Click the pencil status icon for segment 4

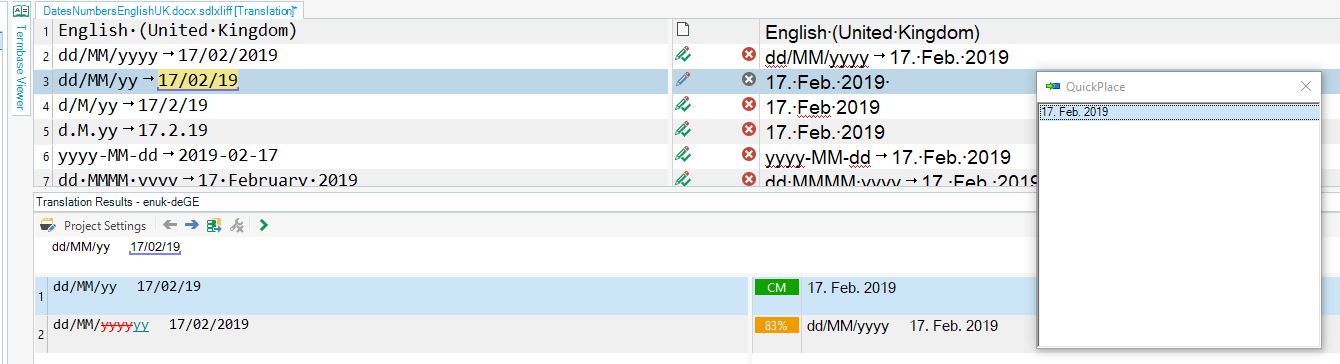click(x=683, y=105)
